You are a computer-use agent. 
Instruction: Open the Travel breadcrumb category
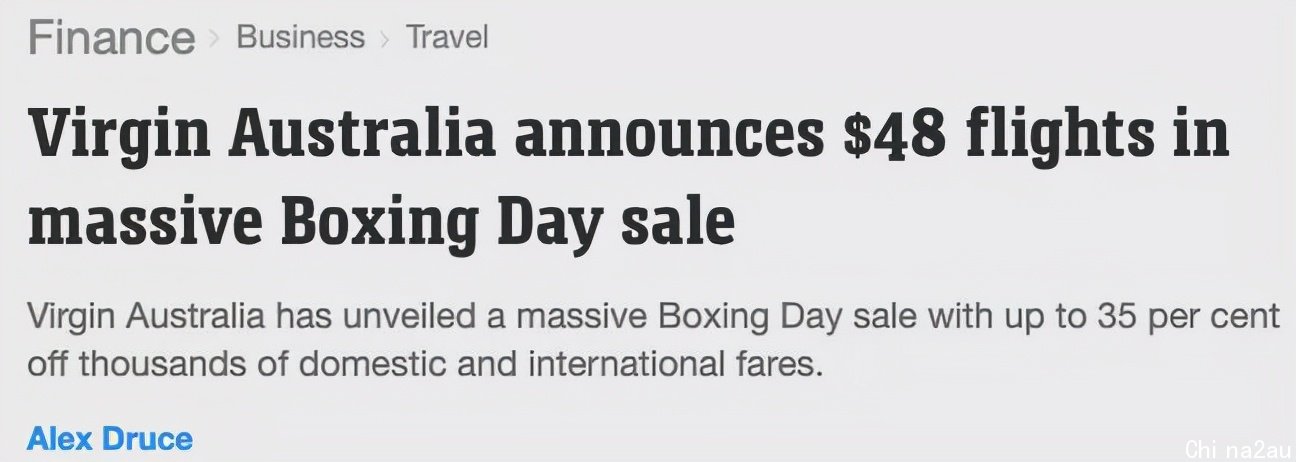[447, 38]
